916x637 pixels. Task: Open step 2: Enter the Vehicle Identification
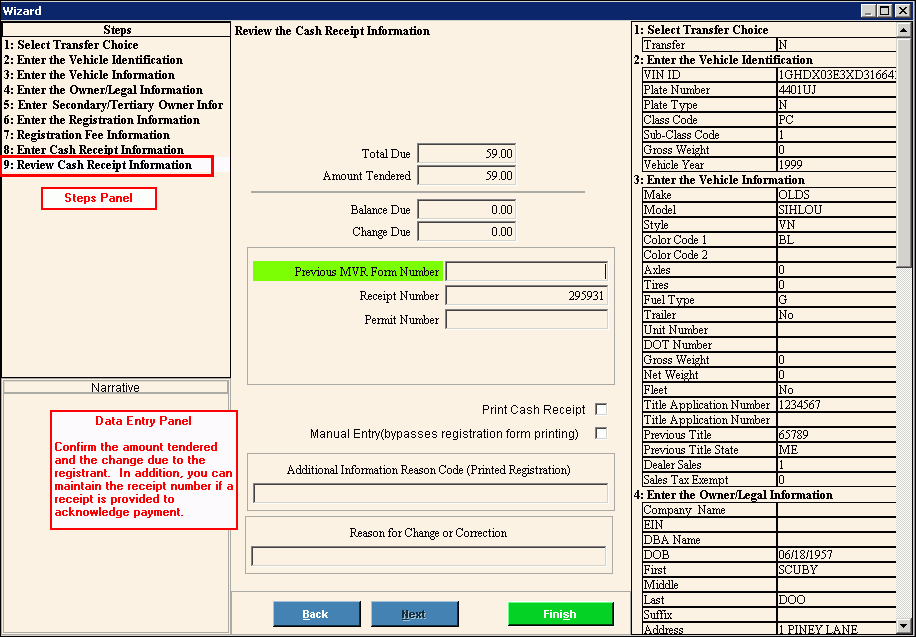pyautogui.click(x=93, y=60)
